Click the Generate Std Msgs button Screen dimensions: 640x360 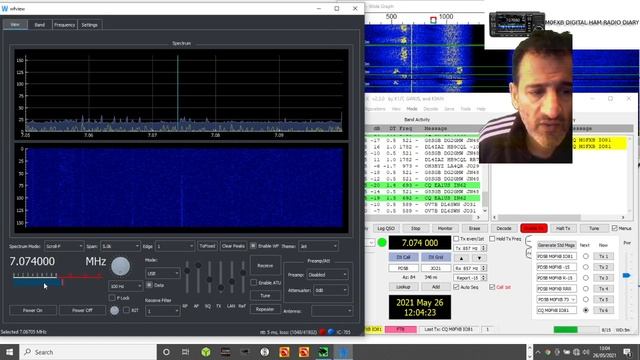(x=556, y=245)
